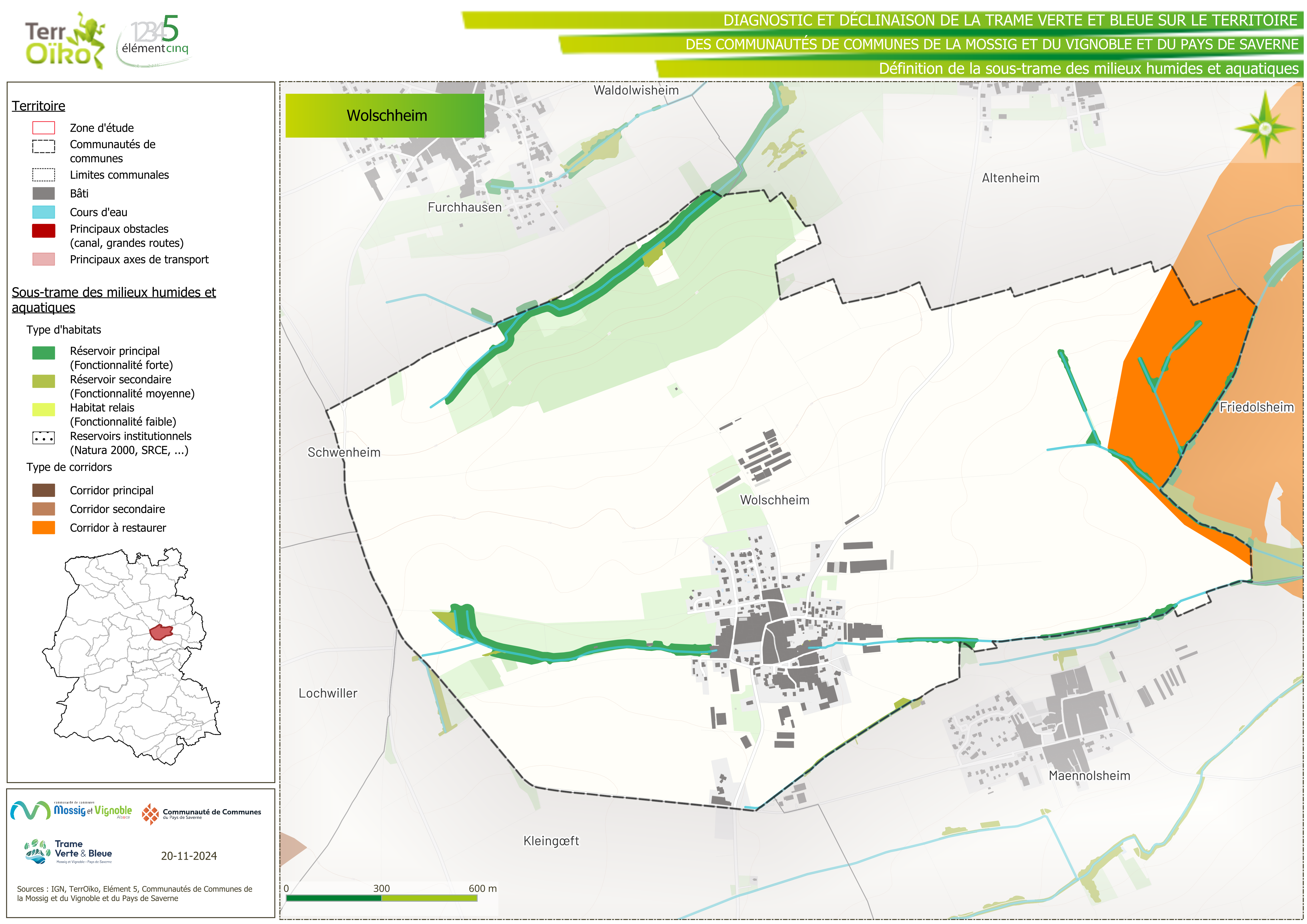The image size is (1307, 924).
Task: Click the dashed Communautés de communes symbol
Action: pos(43,146)
